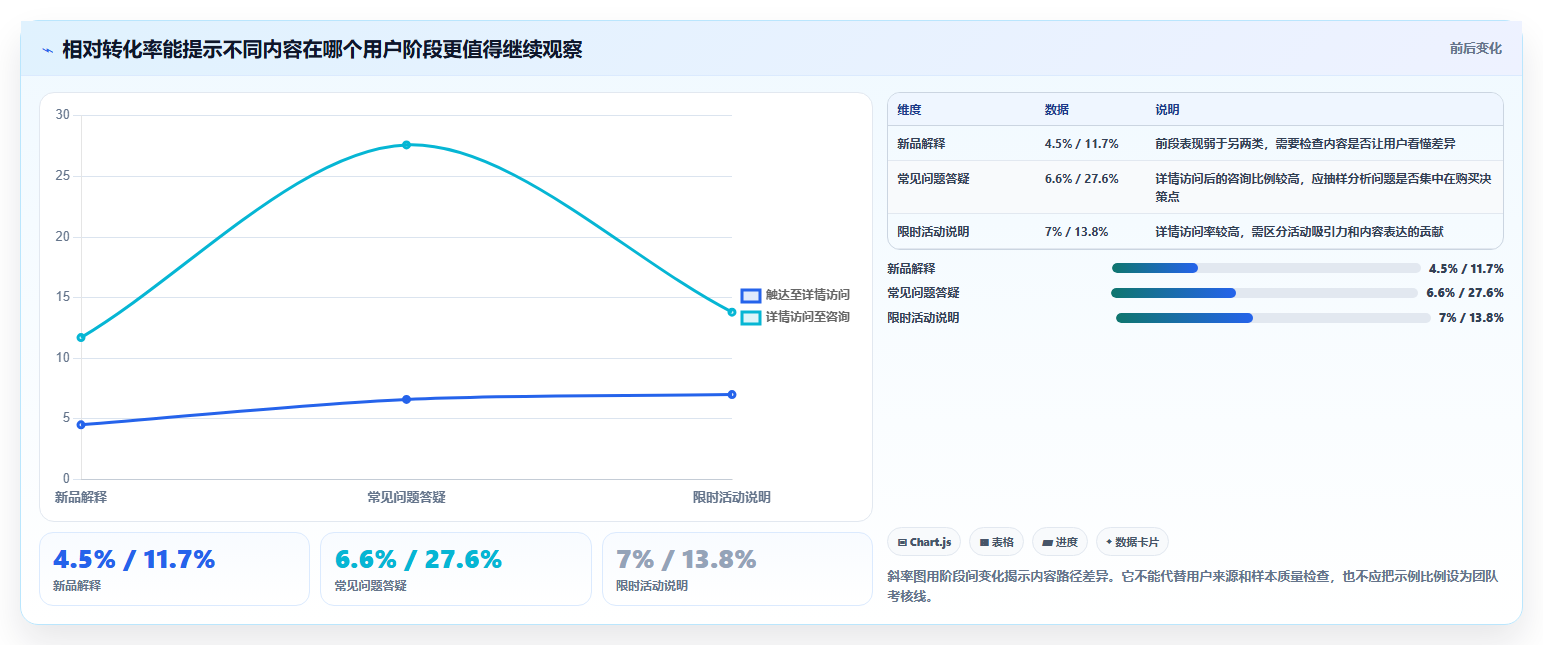This screenshot has height=645, width=1543.
Task: Click the note starting 详情访问率较高
Action: pos(1299,232)
